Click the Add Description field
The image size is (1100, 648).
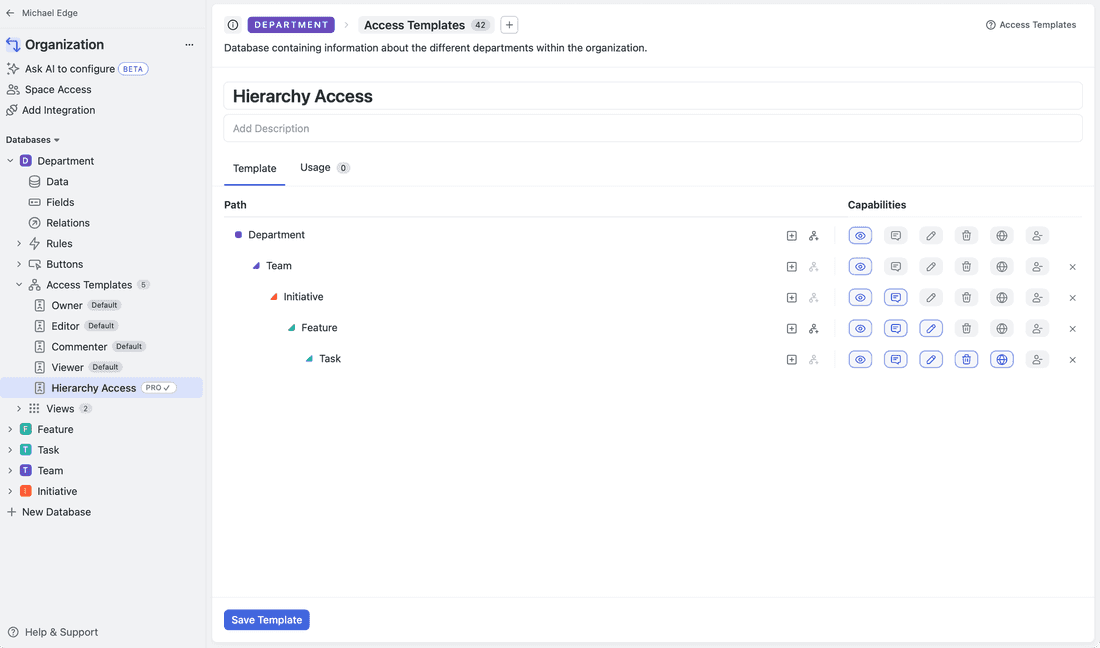coord(652,128)
